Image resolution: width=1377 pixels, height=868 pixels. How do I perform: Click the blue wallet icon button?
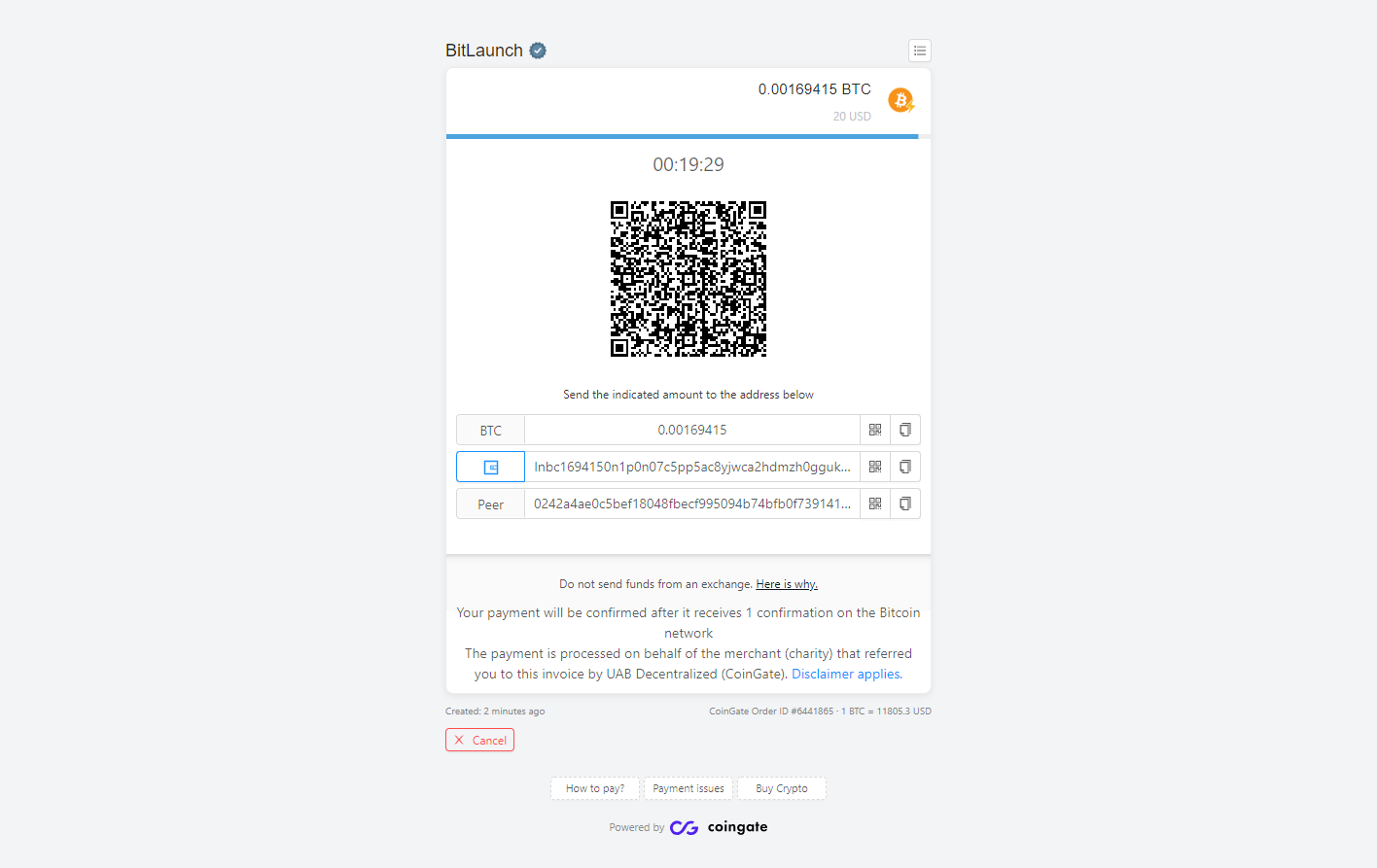491,467
